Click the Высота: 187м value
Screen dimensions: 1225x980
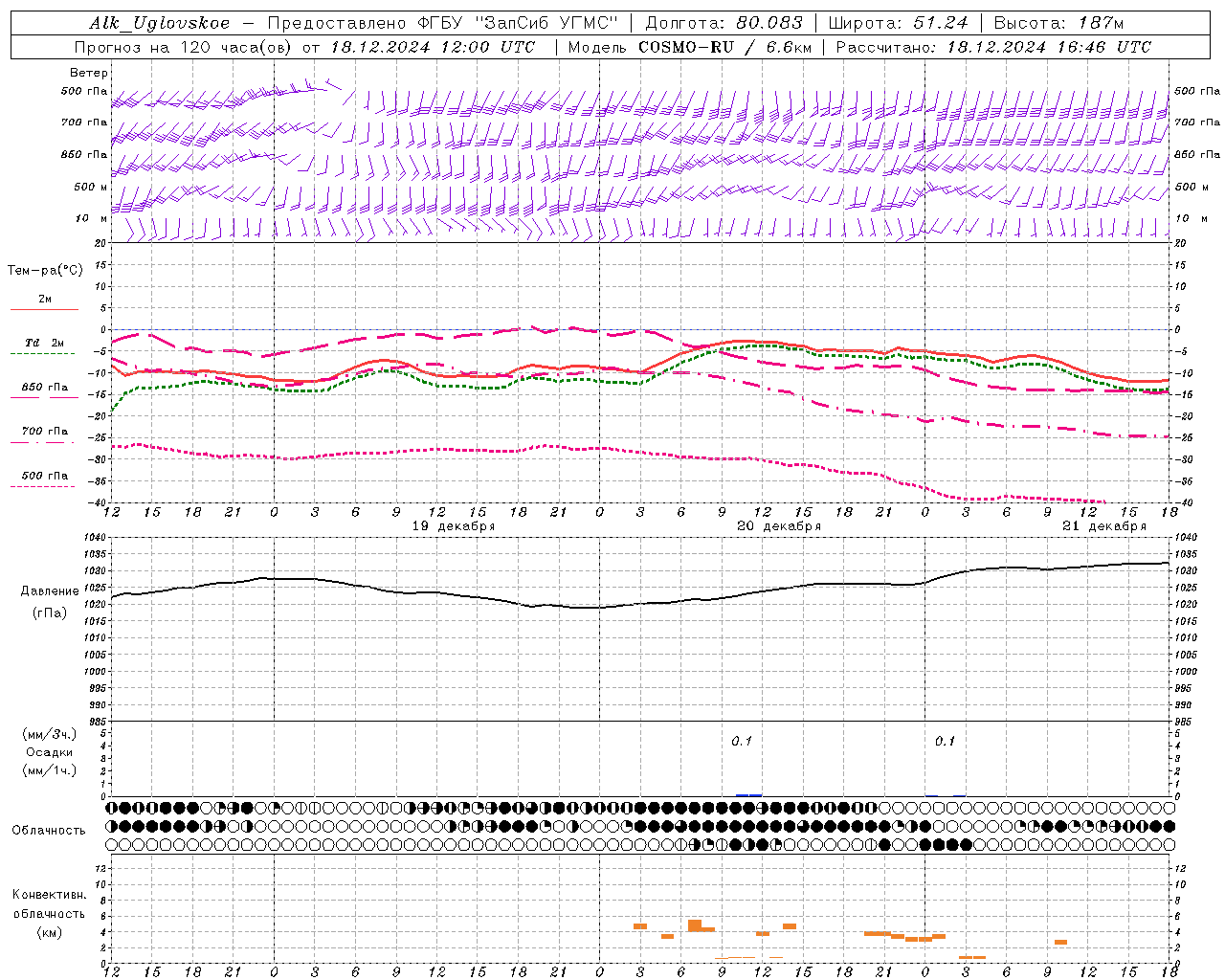1058,23
